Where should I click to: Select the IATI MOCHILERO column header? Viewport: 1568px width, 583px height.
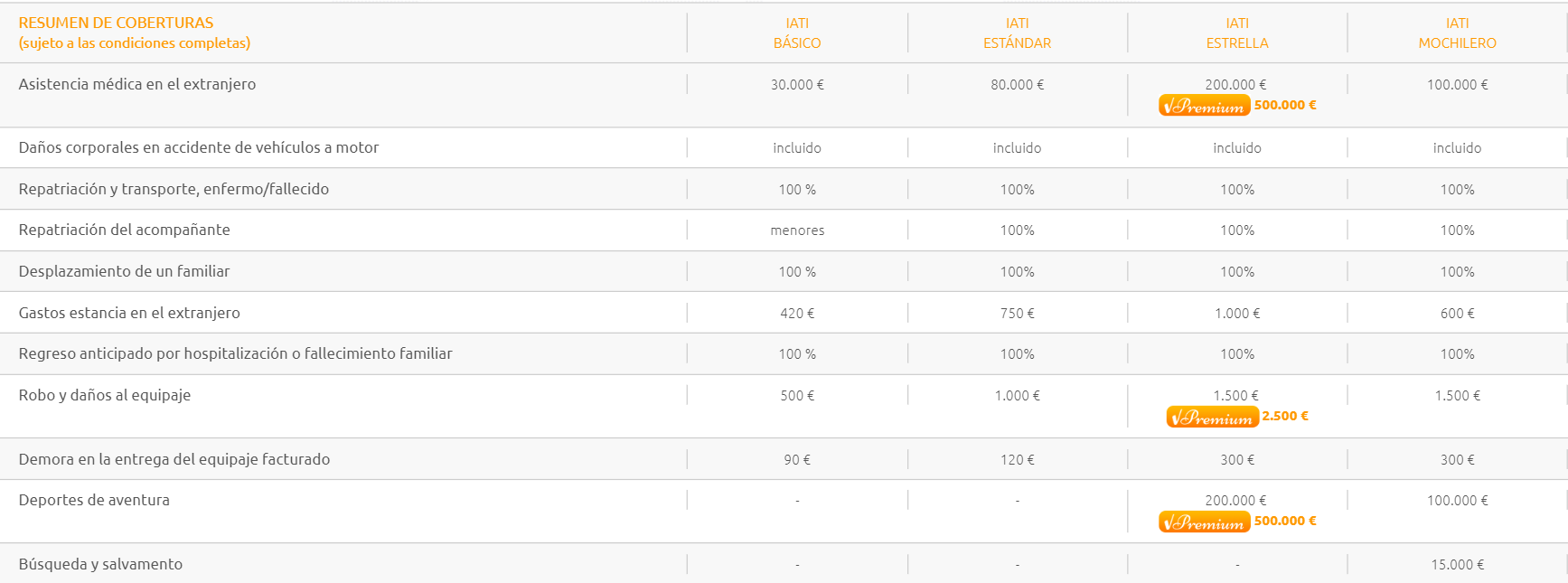click(1458, 33)
